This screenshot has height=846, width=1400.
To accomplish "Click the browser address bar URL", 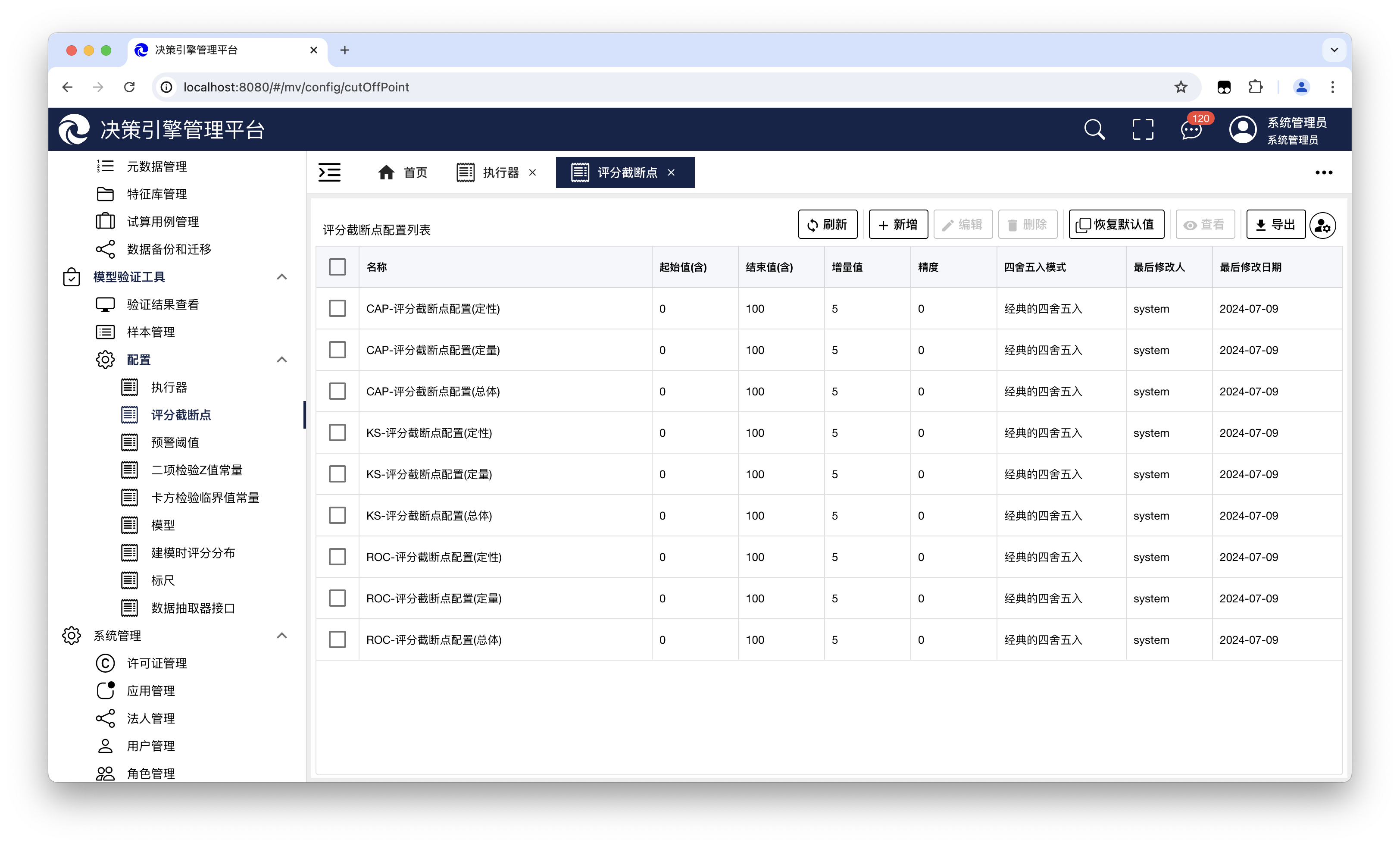I will tap(295, 87).
